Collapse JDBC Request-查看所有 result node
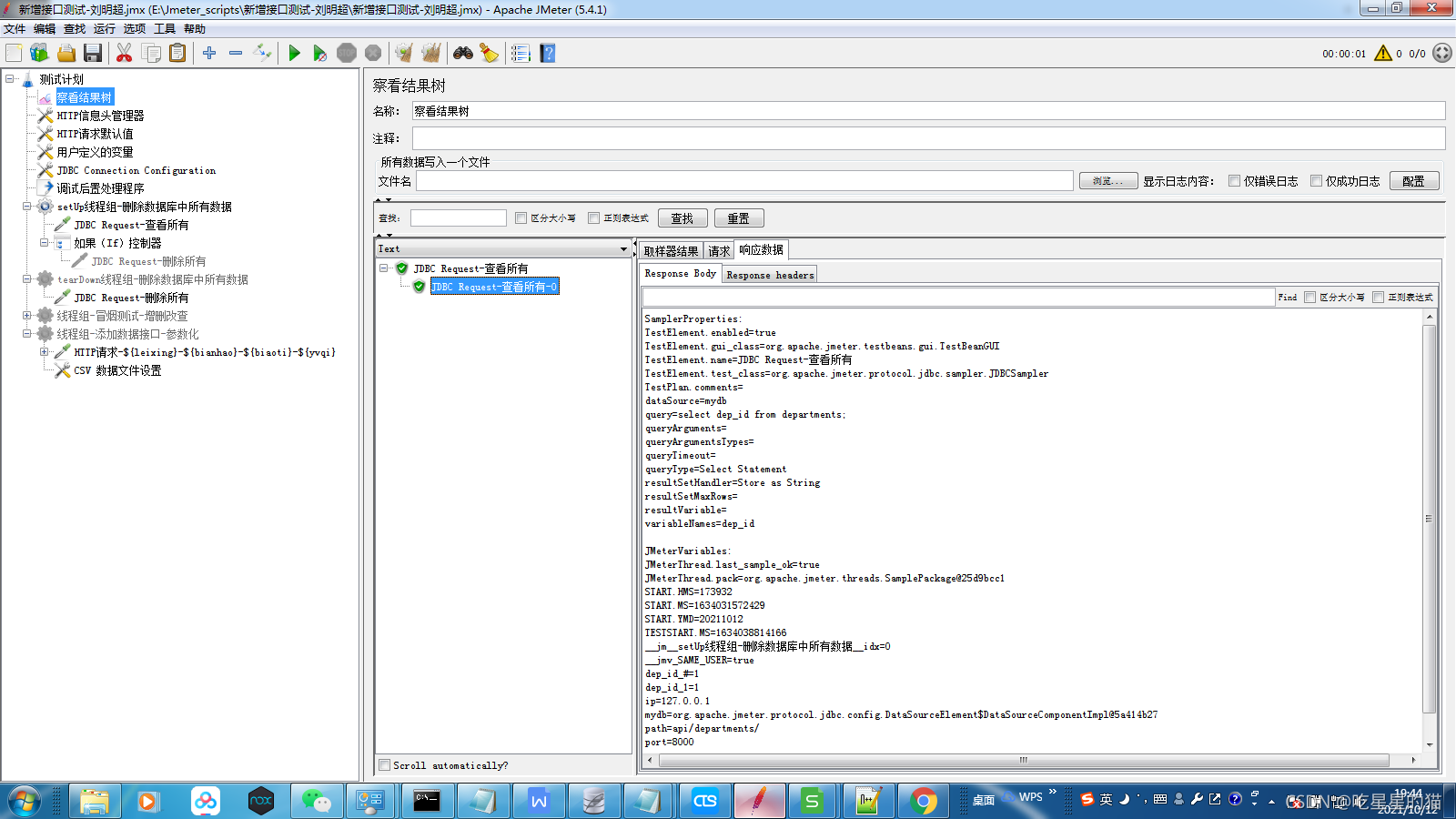This screenshot has height=819, width=1456. 384,268
